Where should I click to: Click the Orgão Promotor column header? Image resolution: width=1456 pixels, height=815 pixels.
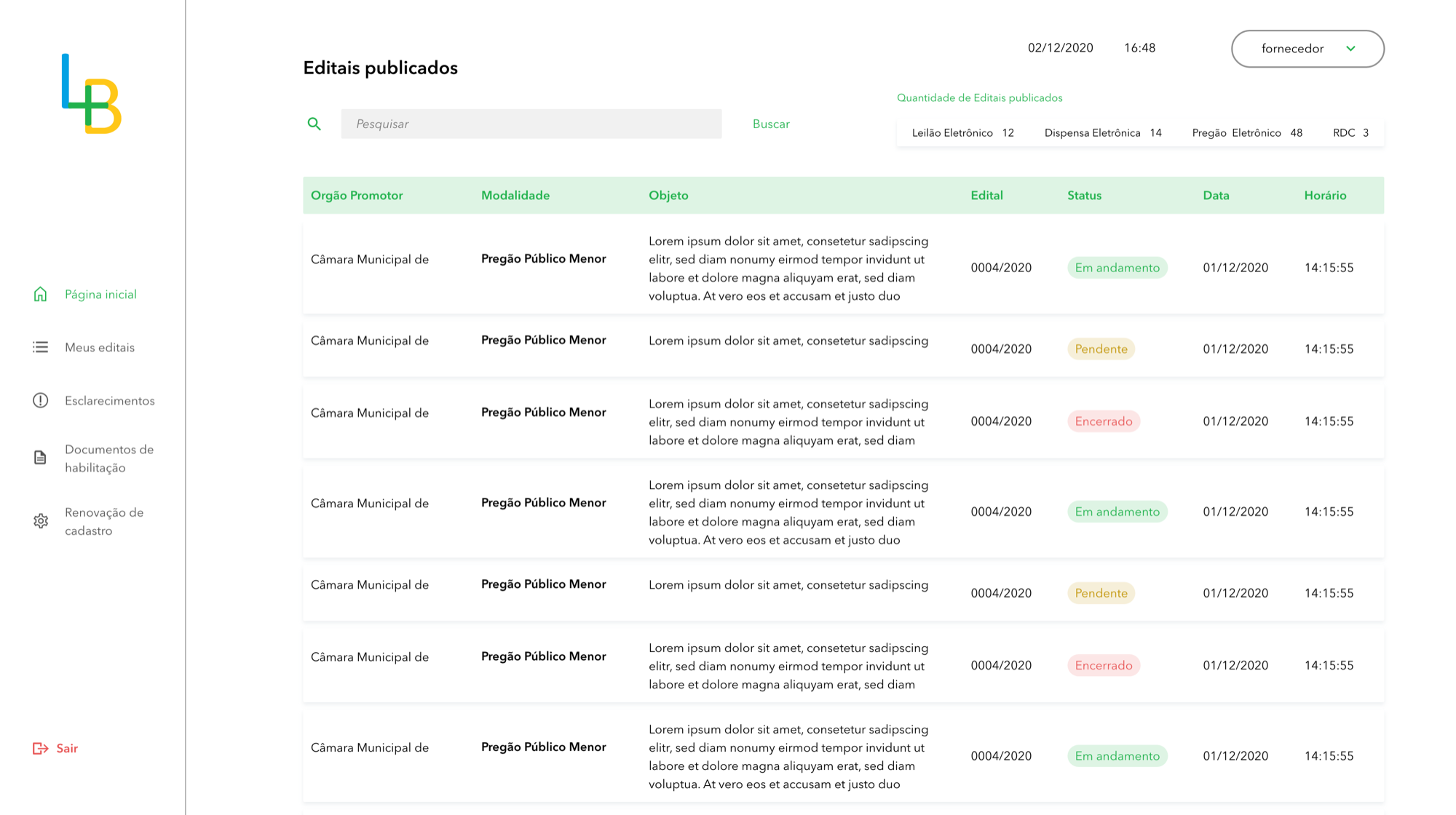coord(357,195)
